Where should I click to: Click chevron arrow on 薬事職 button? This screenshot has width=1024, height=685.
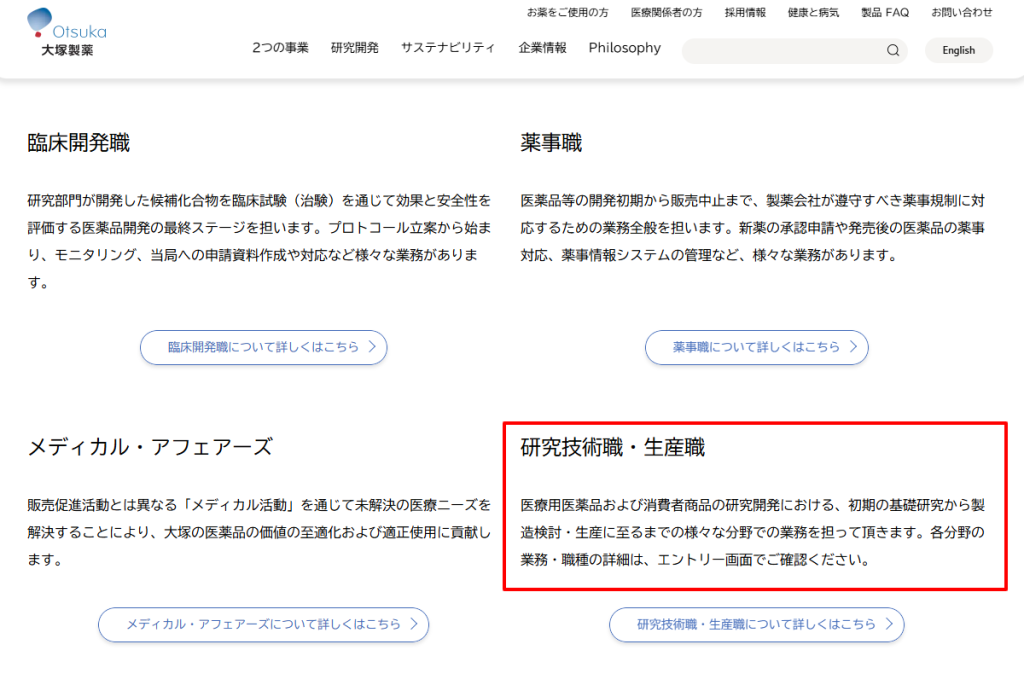(853, 347)
